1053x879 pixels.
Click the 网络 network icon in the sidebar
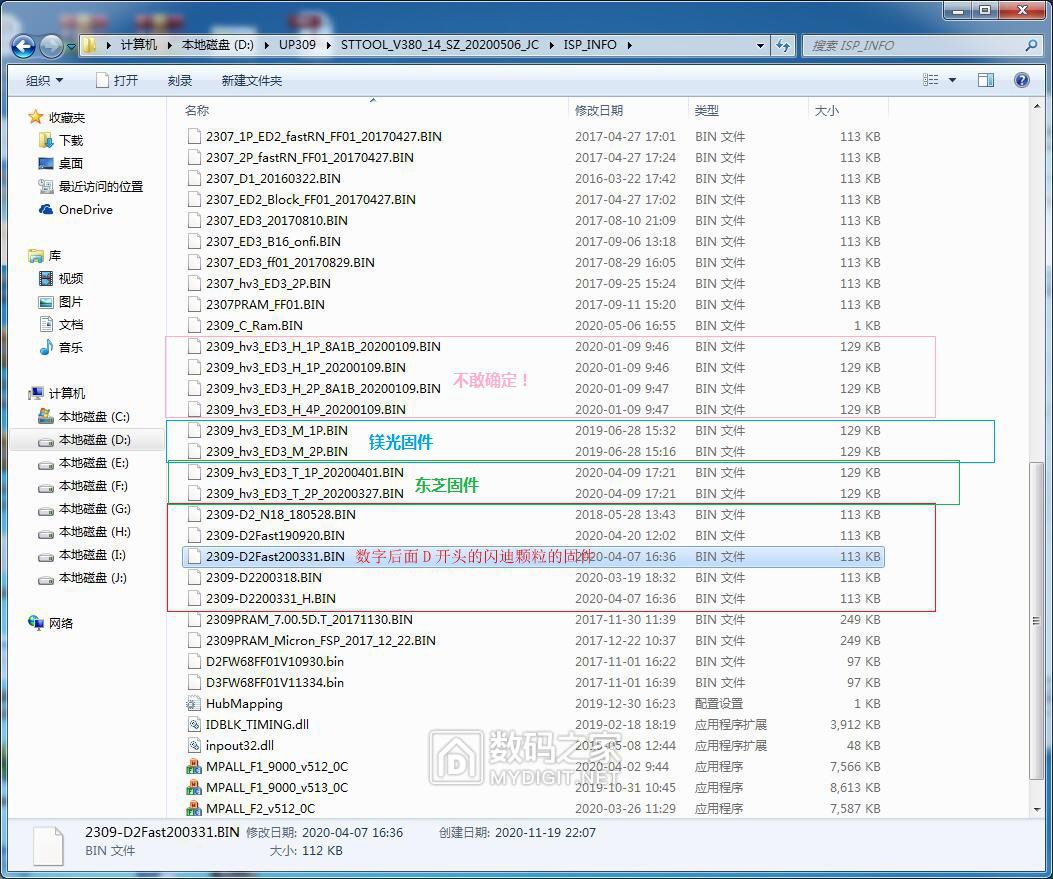36,622
